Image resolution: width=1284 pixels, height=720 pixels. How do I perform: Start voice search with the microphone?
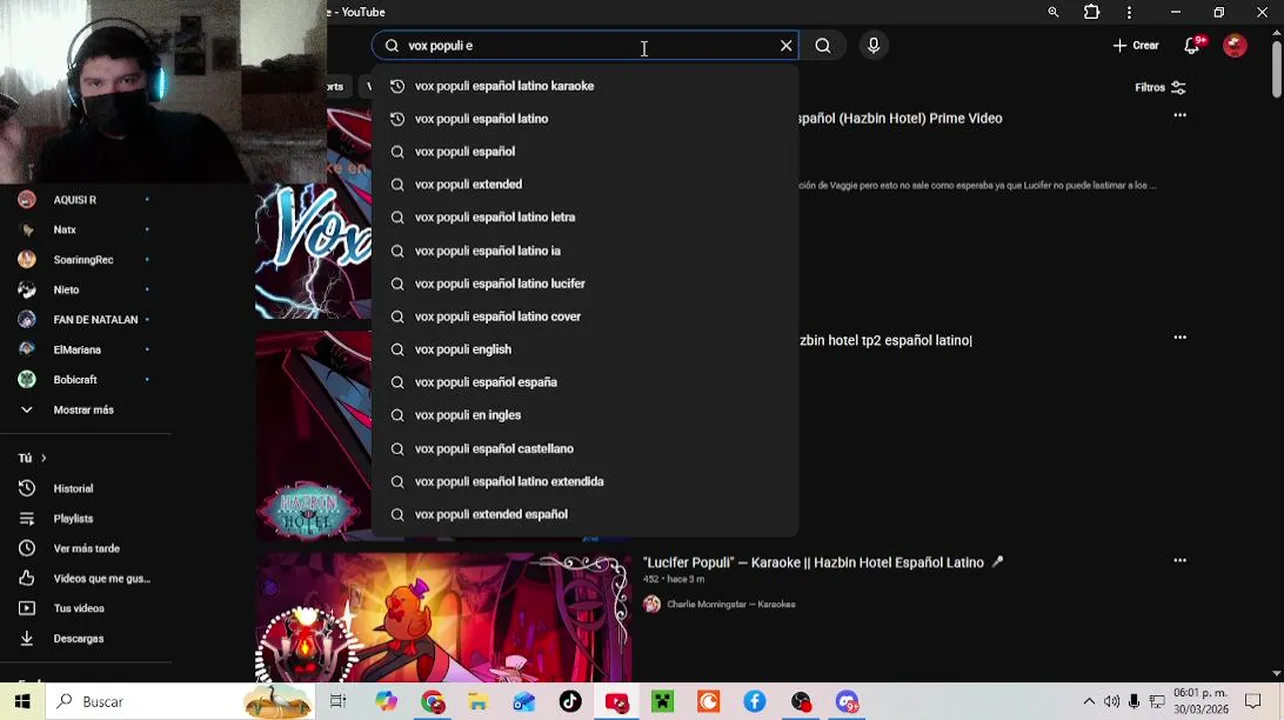point(873,46)
